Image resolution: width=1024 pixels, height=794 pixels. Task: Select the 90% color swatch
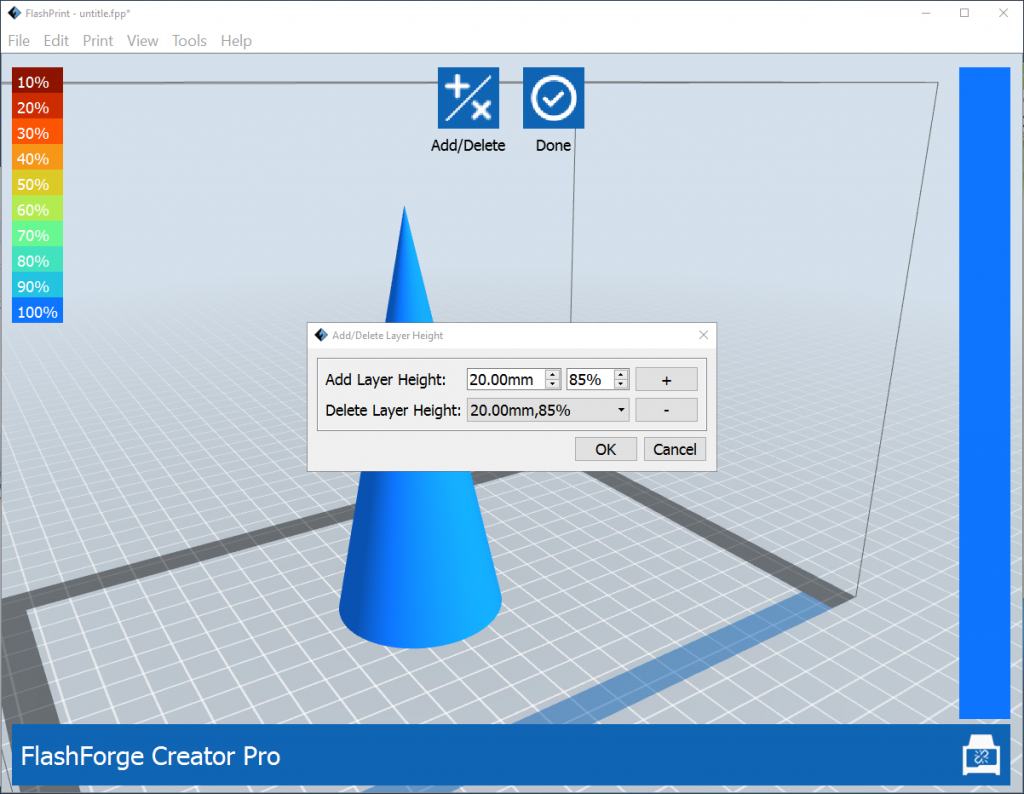(37, 285)
